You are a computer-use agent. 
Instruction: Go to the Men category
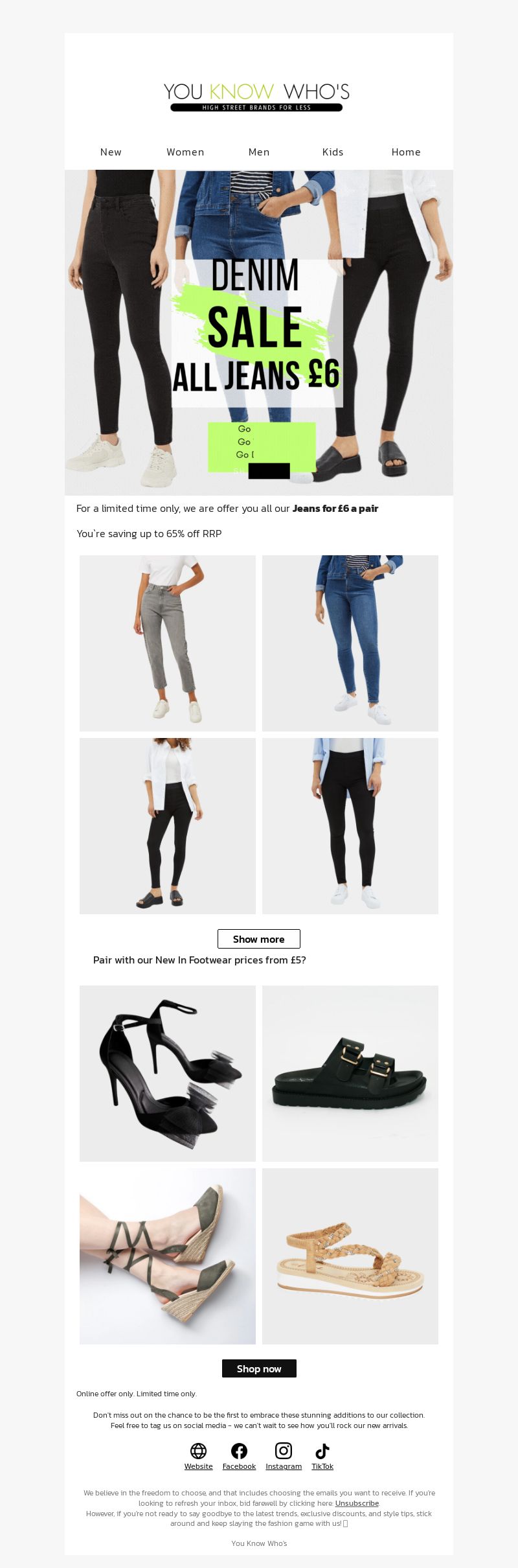click(x=259, y=152)
